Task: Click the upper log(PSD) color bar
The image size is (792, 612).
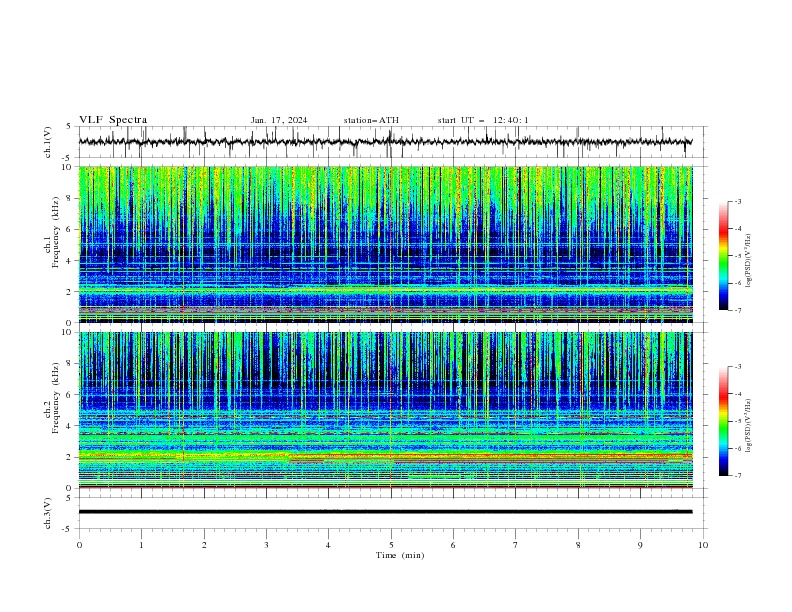Action: 723,255
